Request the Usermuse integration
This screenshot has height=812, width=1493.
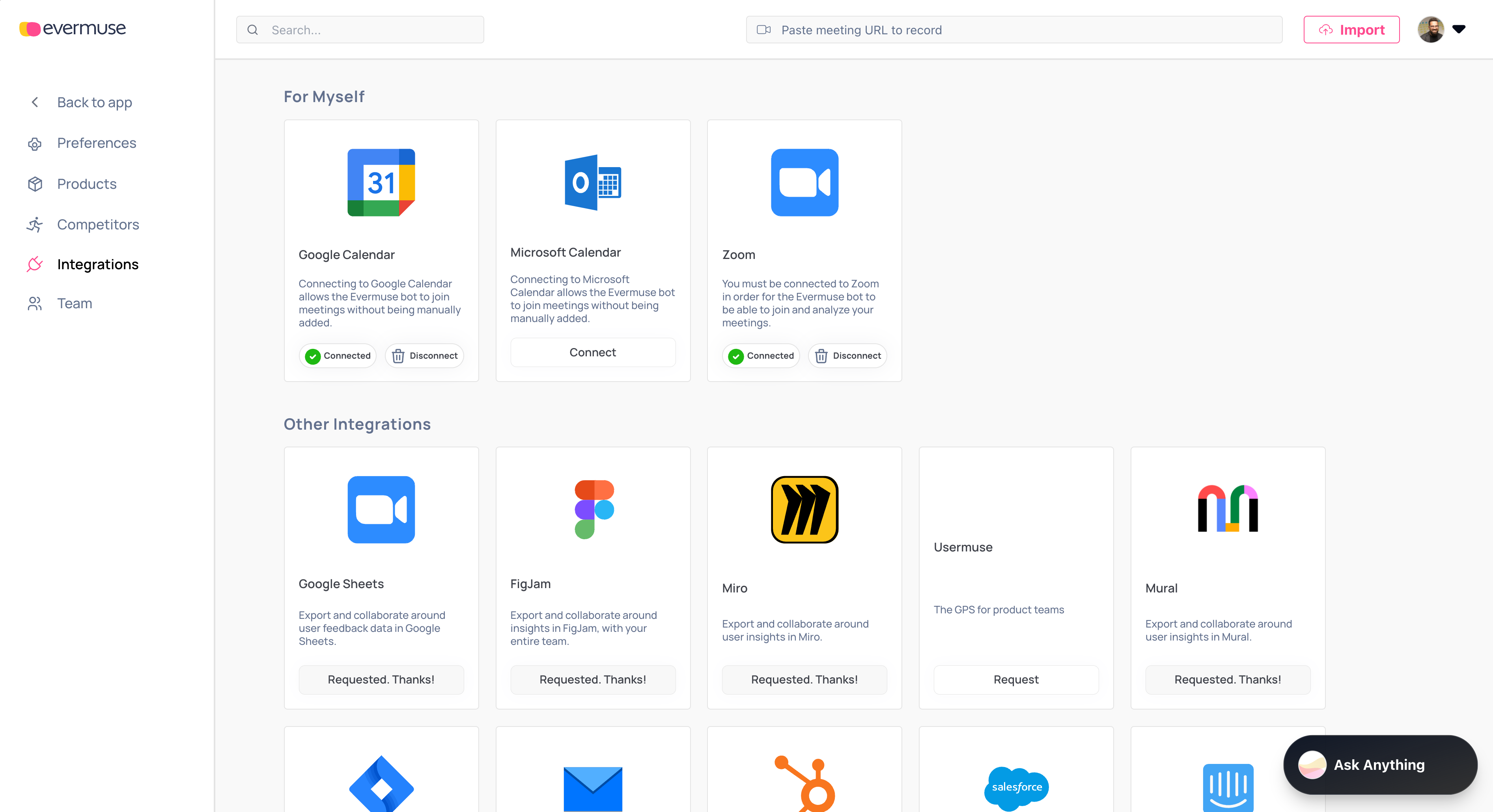(1015, 680)
